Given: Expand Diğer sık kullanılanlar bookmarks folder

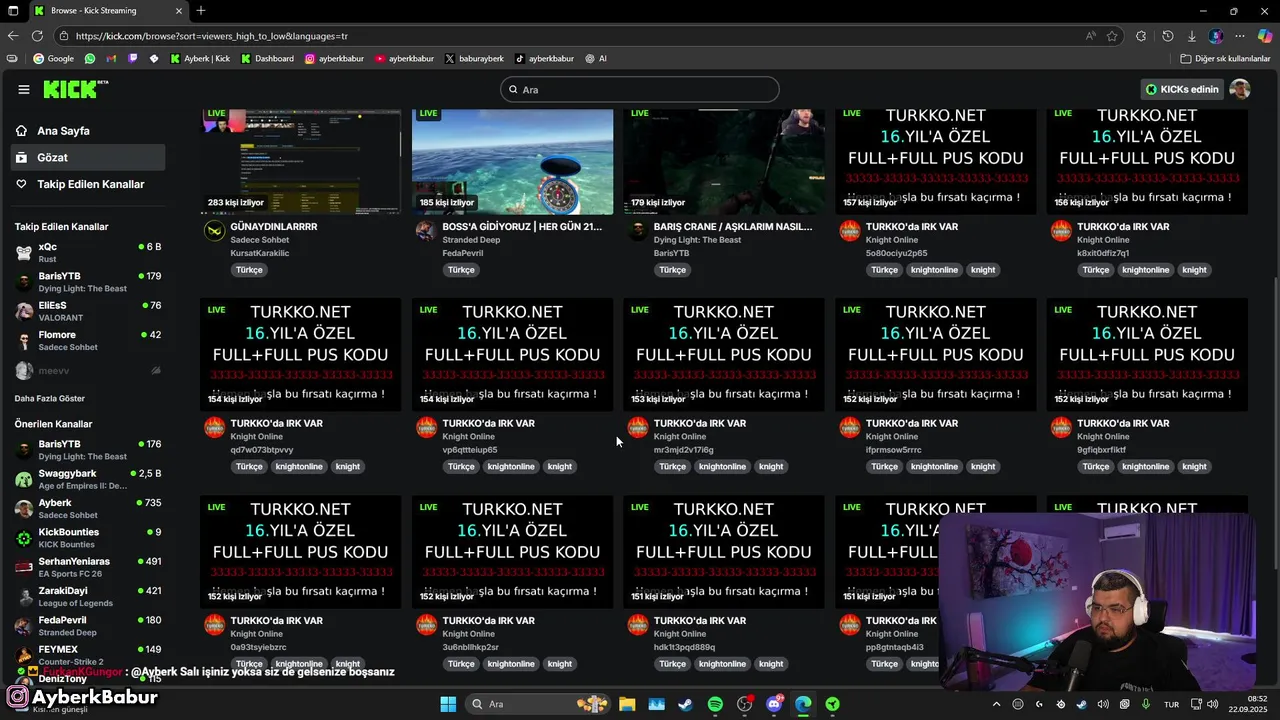Looking at the screenshot, I should point(1225,59).
